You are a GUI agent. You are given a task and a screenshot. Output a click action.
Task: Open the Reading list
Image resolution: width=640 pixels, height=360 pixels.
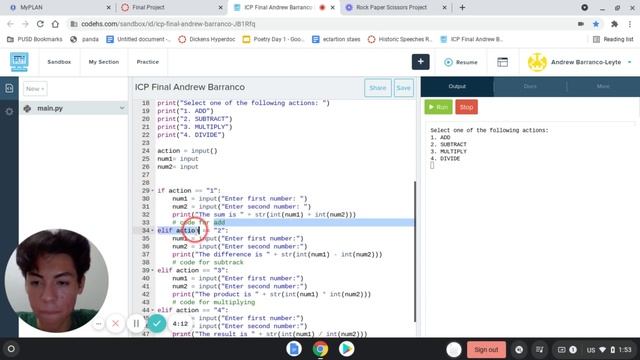coord(614,39)
